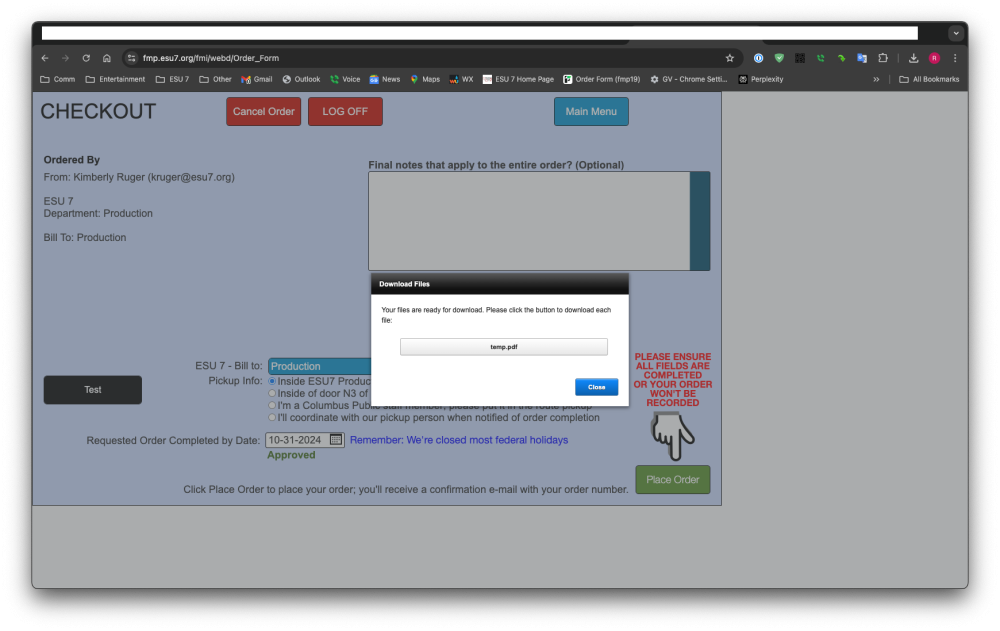
Task: Select the Inside of door N3 pickup option
Action: pos(271,392)
